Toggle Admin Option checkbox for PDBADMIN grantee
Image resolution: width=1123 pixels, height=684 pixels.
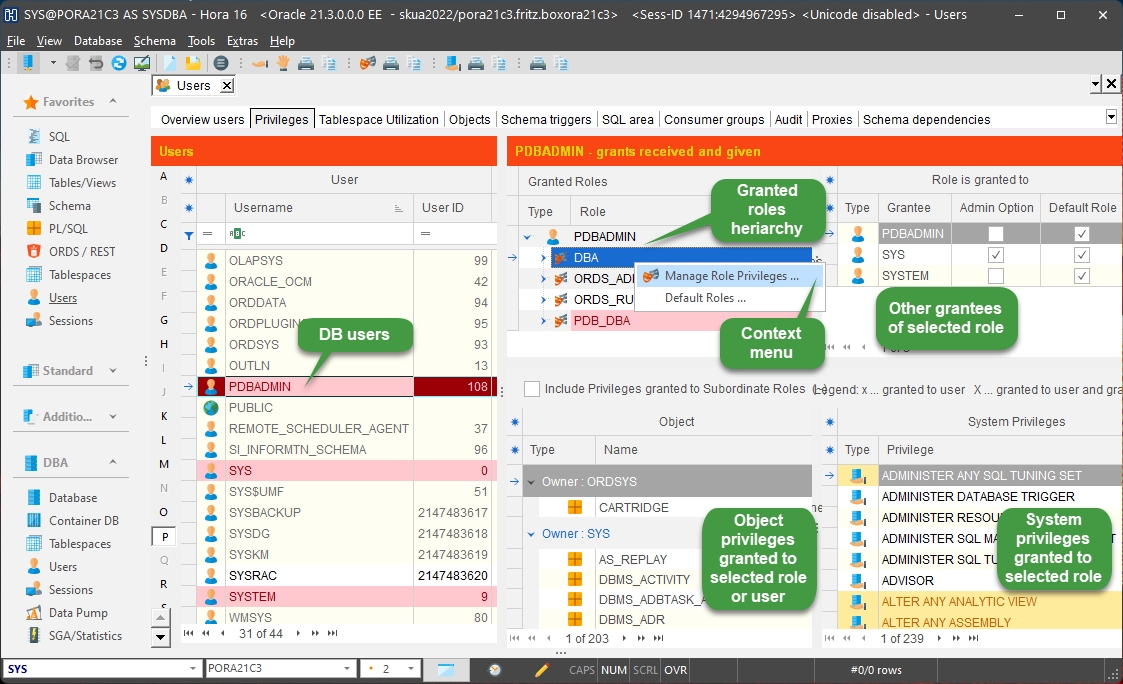click(996, 233)
